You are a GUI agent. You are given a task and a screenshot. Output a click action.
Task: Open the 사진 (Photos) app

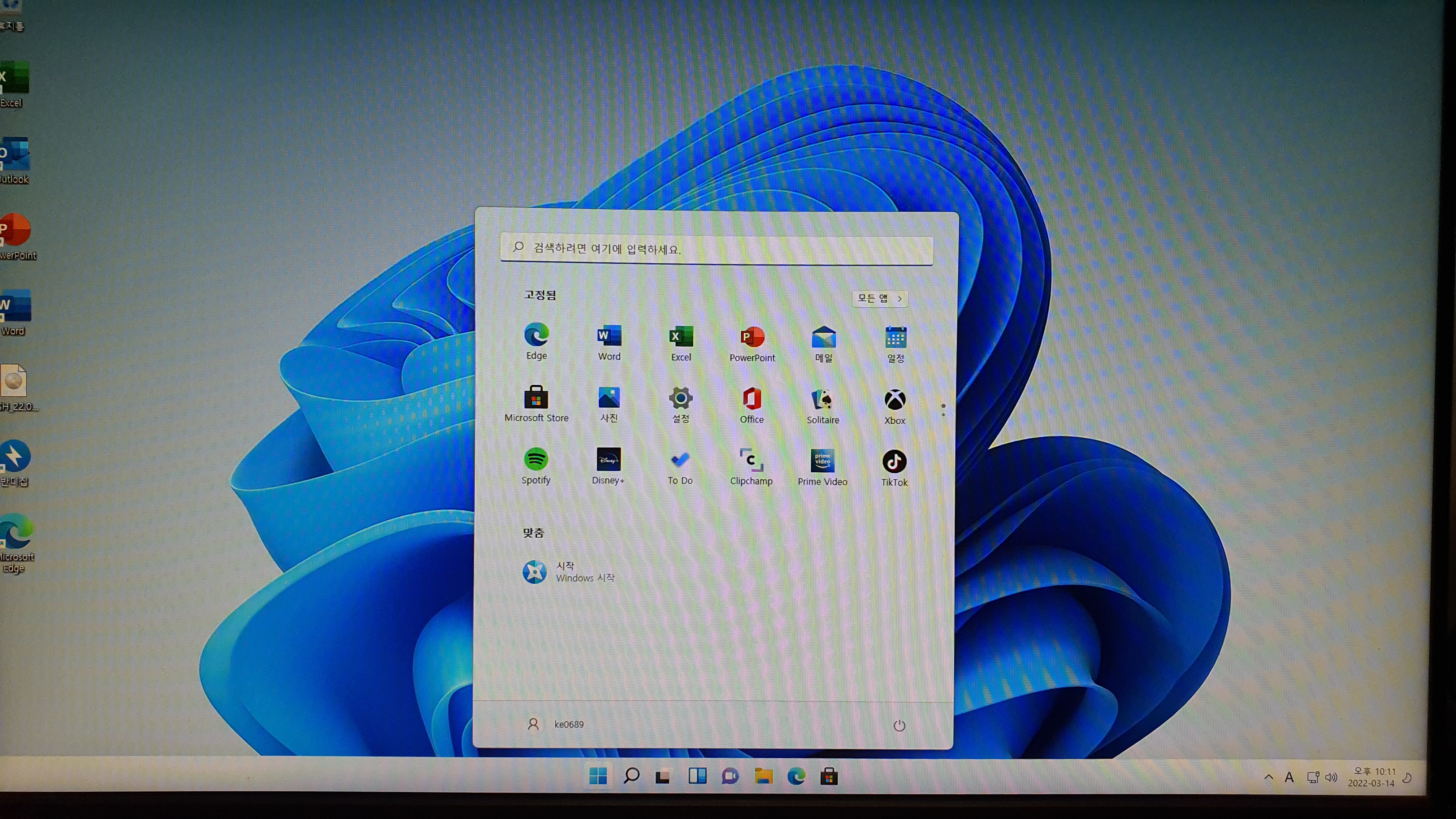(609, 404)
